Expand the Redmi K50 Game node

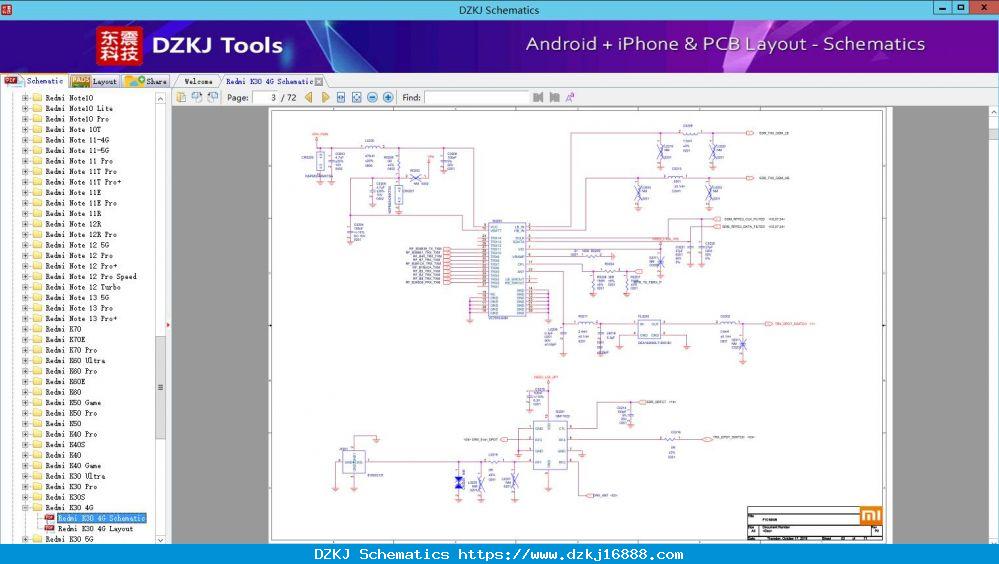[x=25, y=403]
